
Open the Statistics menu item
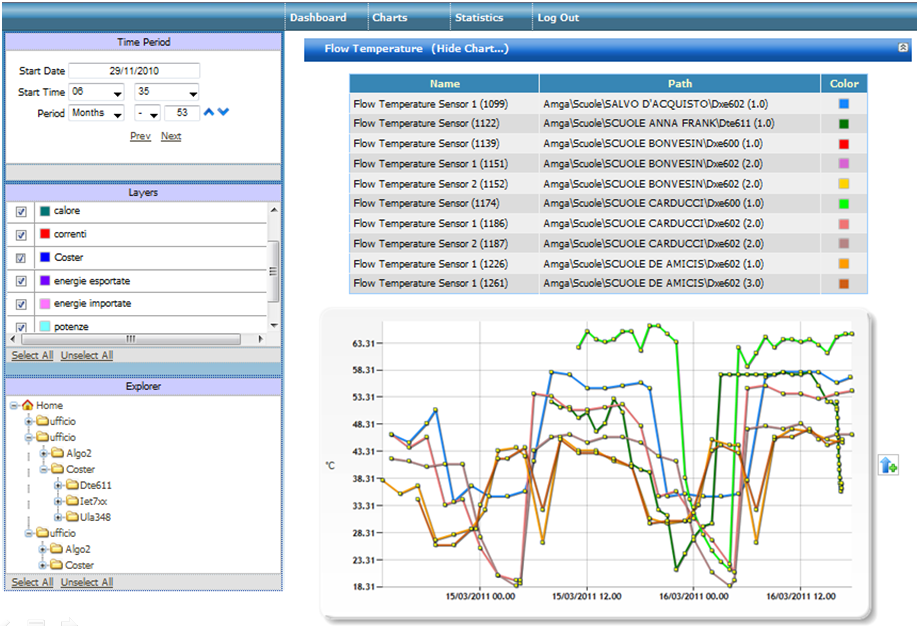point(479,17)
